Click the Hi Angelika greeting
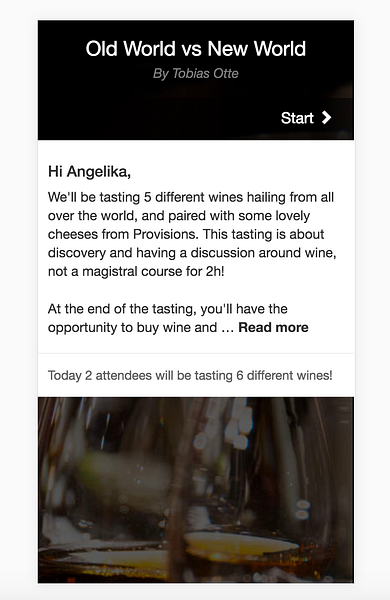Screen dimensions: 390x600 [89, 171]
